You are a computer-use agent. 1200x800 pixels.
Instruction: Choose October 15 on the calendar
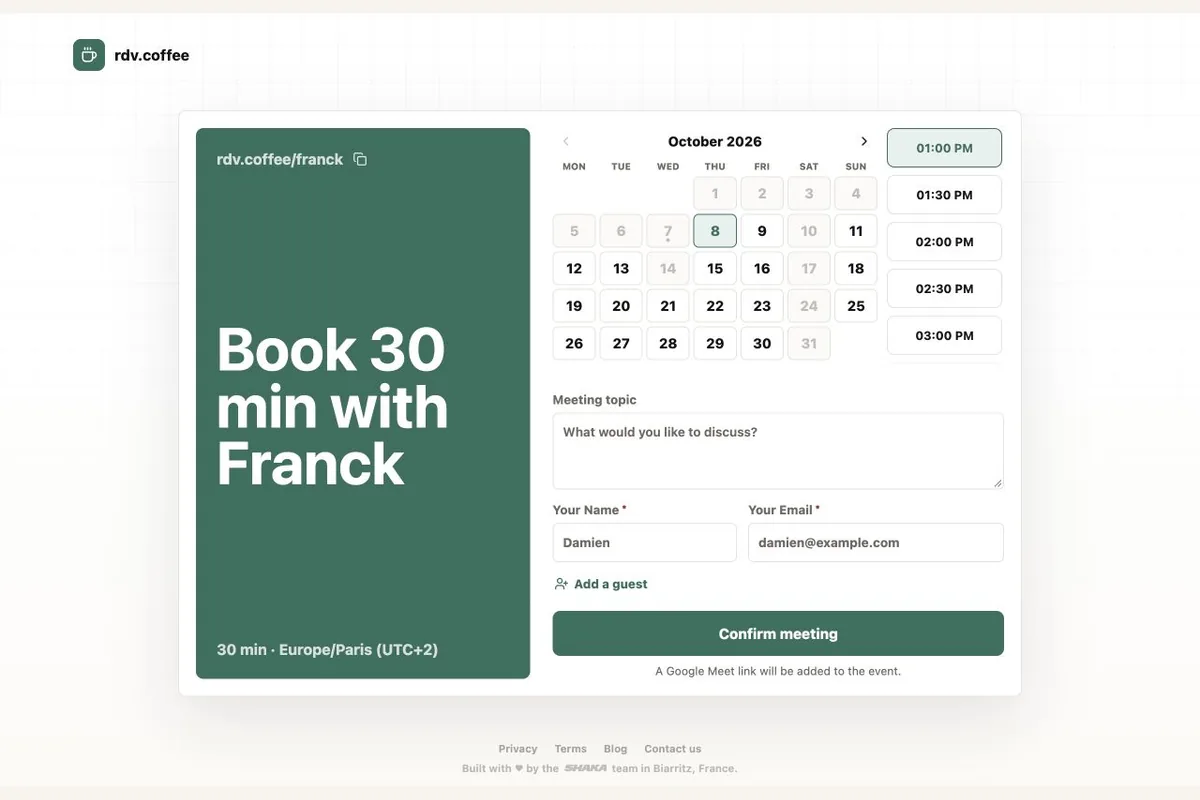pyautogui.click(x=715, y=268)
